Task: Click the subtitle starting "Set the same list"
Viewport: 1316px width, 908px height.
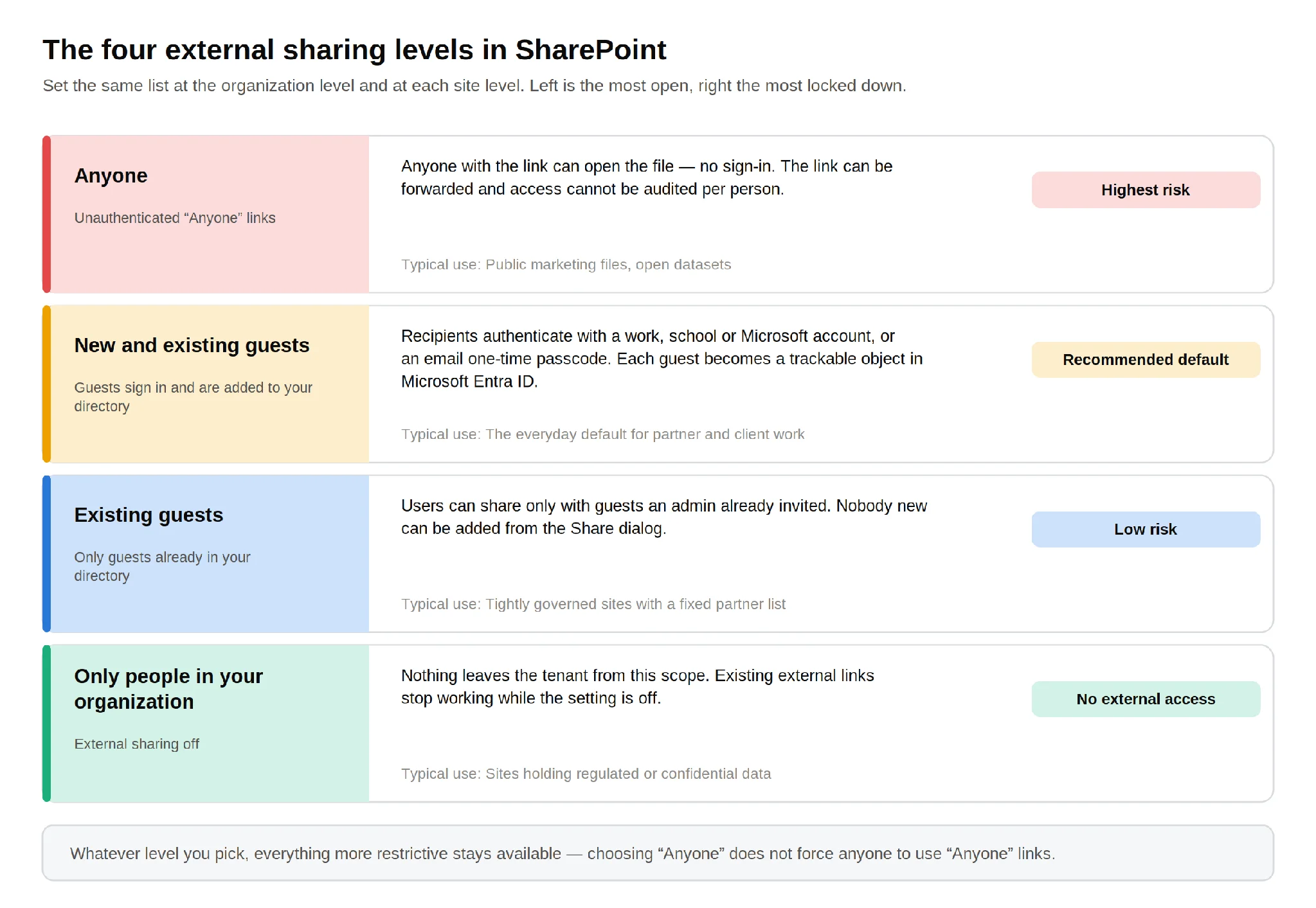Action: point(474,85)
